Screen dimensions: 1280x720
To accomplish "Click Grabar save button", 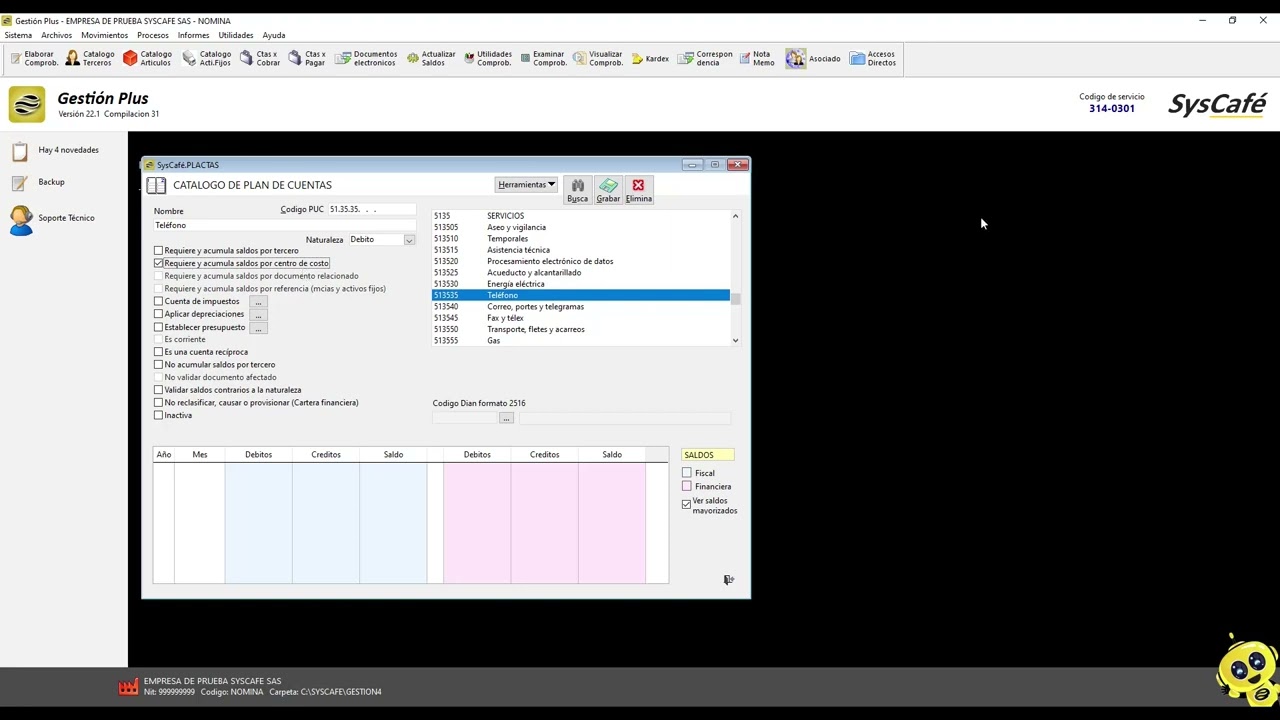I will tap(608, 190).
